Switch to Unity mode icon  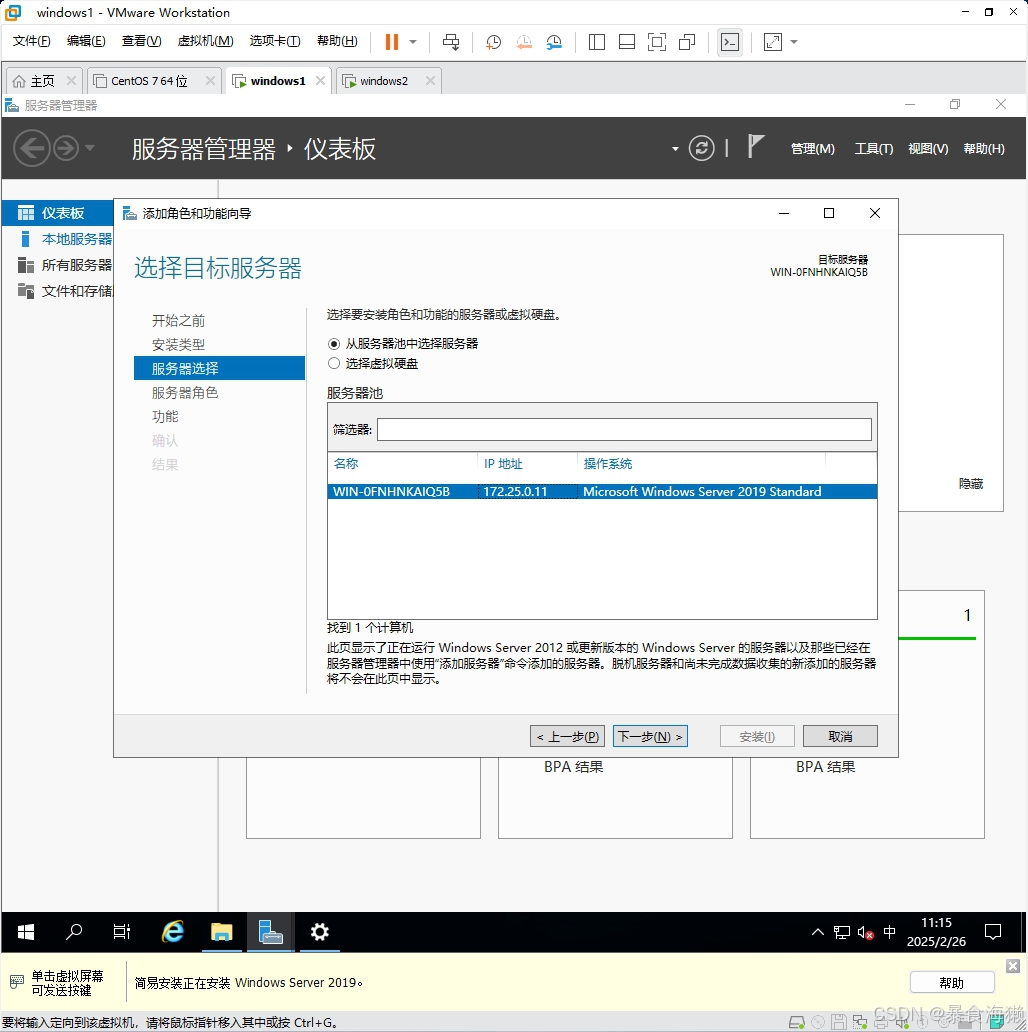coord(687,41)
